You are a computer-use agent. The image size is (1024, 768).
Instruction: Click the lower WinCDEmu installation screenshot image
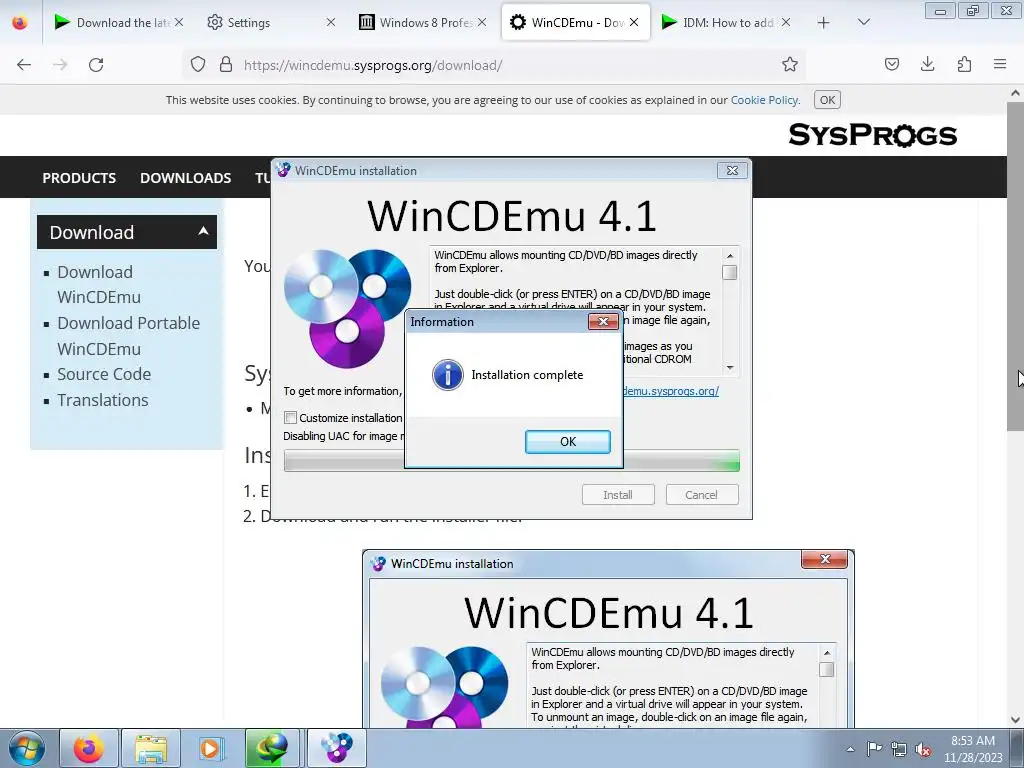pyautogui.click(x=608, y=639)
